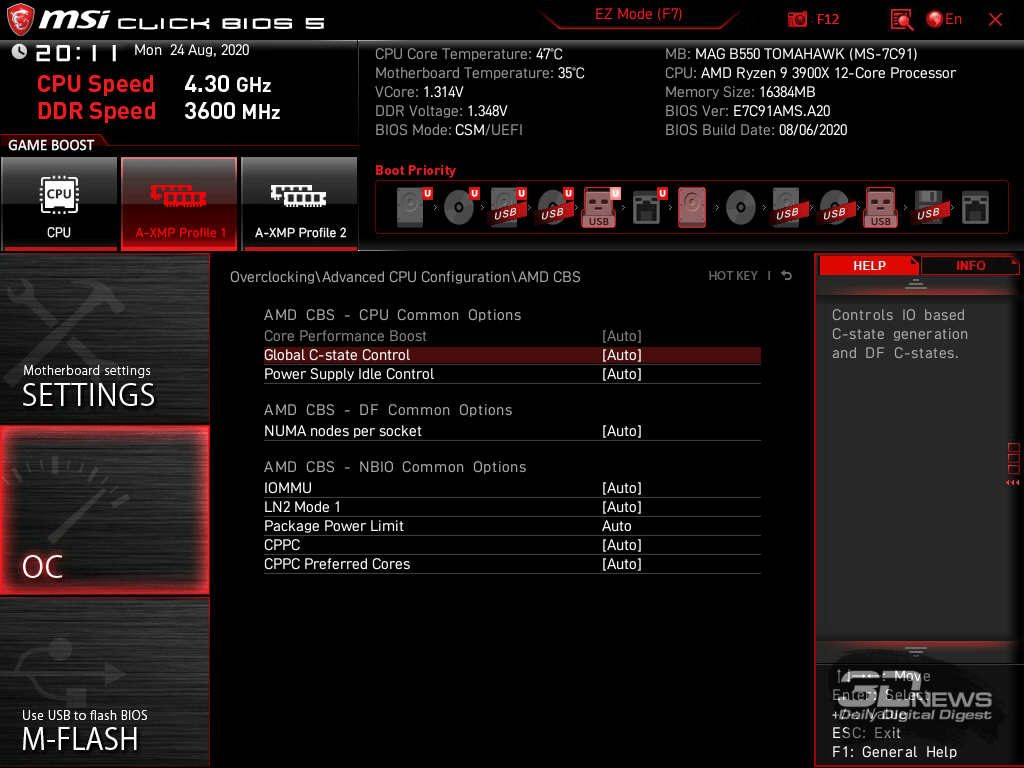Viewport: 1024px width, 768px height.
Task: Open the BIOS search magnifier icon
Action: [x=902, y=20]
